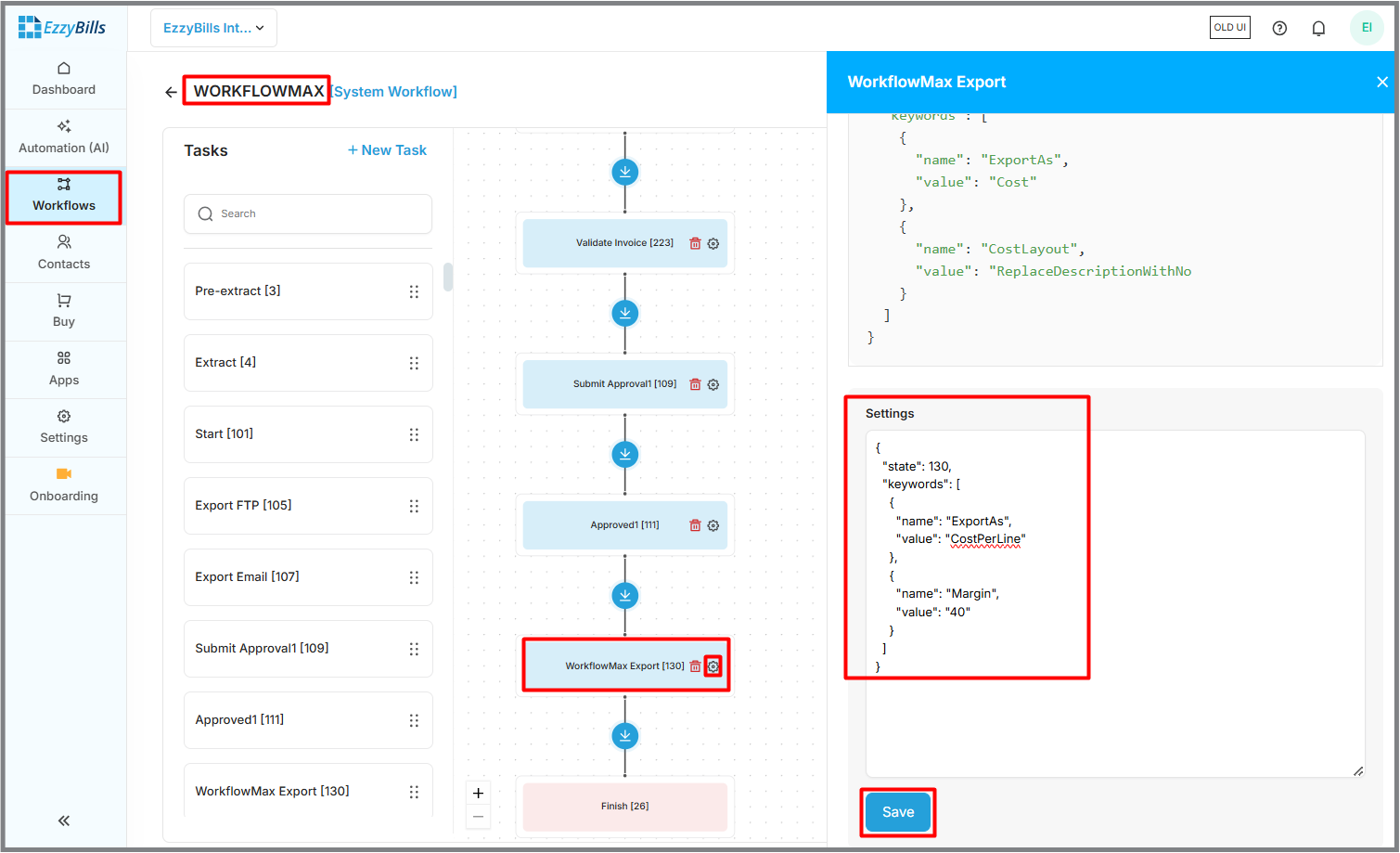Focus the task Search field

(x=308, y=213)
